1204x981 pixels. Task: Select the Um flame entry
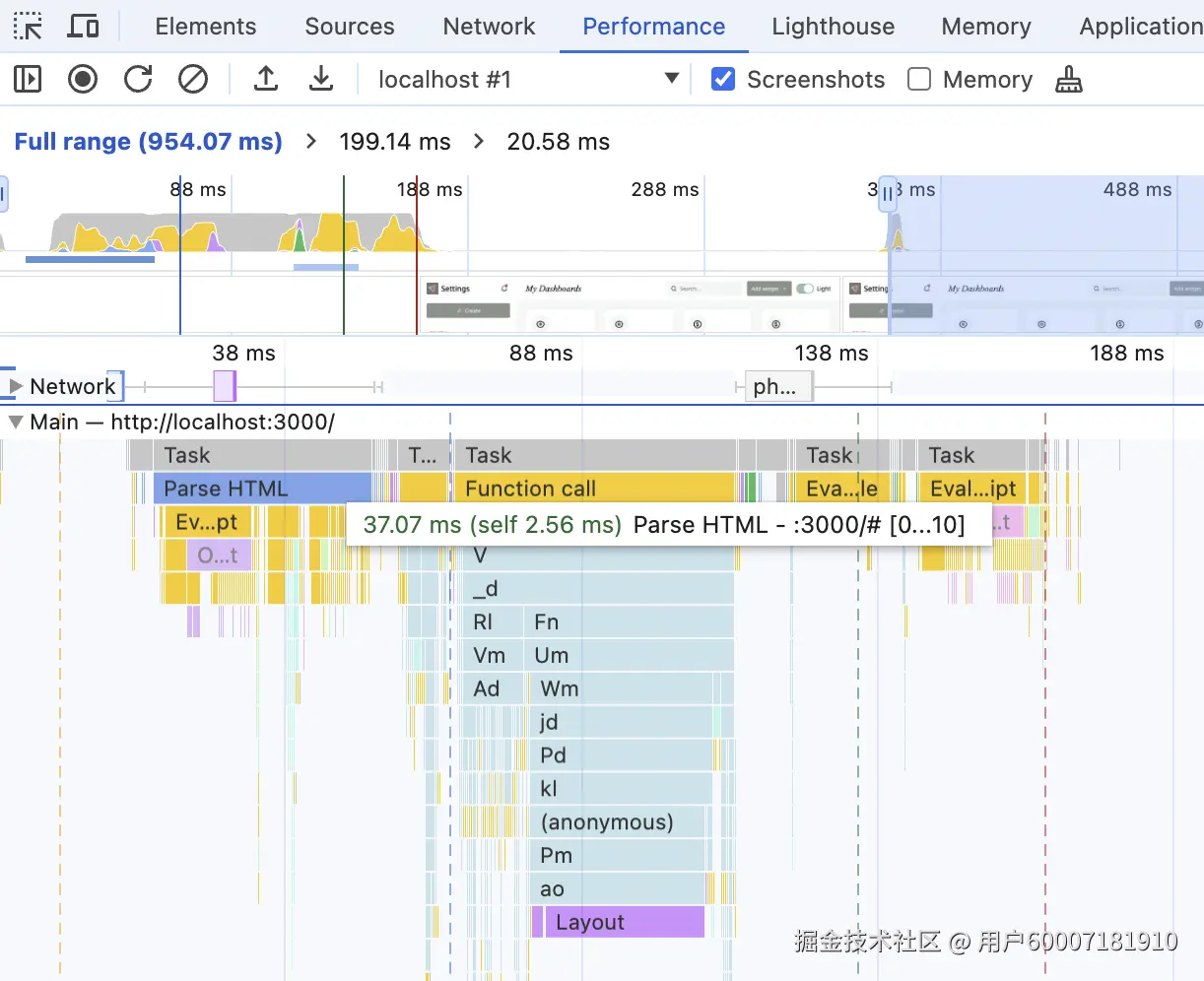[629, 656]
